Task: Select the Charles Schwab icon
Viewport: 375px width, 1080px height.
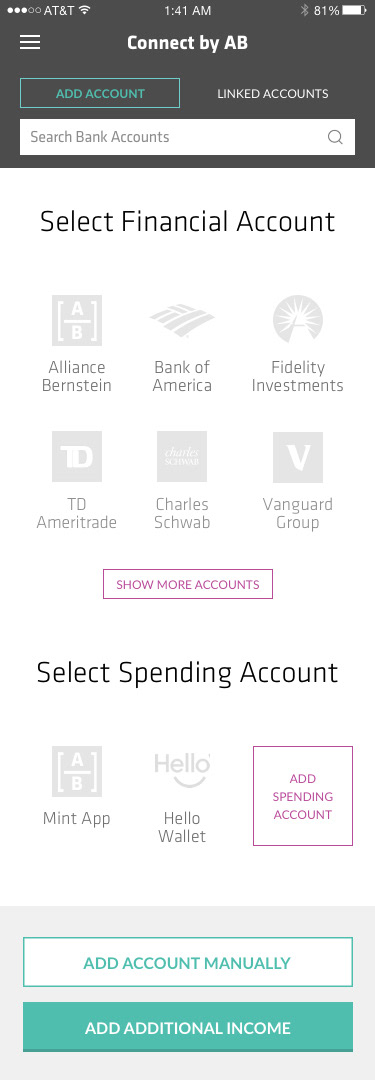Action: click(182, 457)
